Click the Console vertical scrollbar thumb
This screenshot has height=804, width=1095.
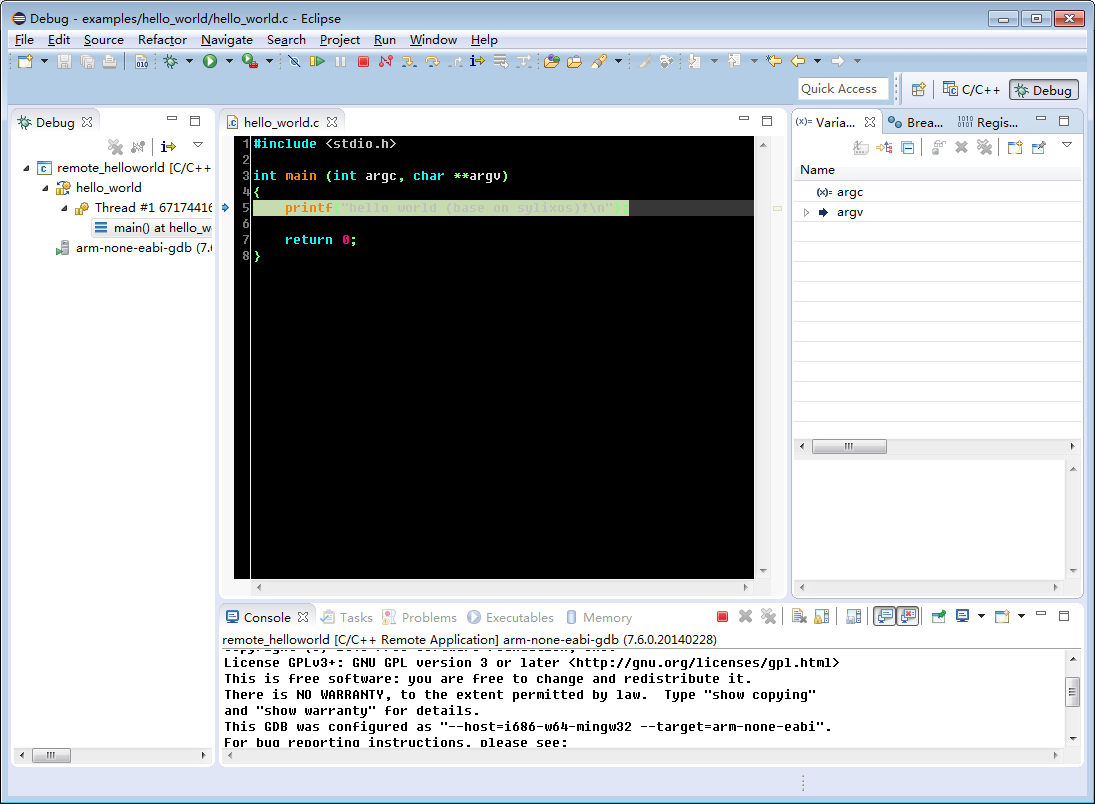click(x=1073, y=692)
